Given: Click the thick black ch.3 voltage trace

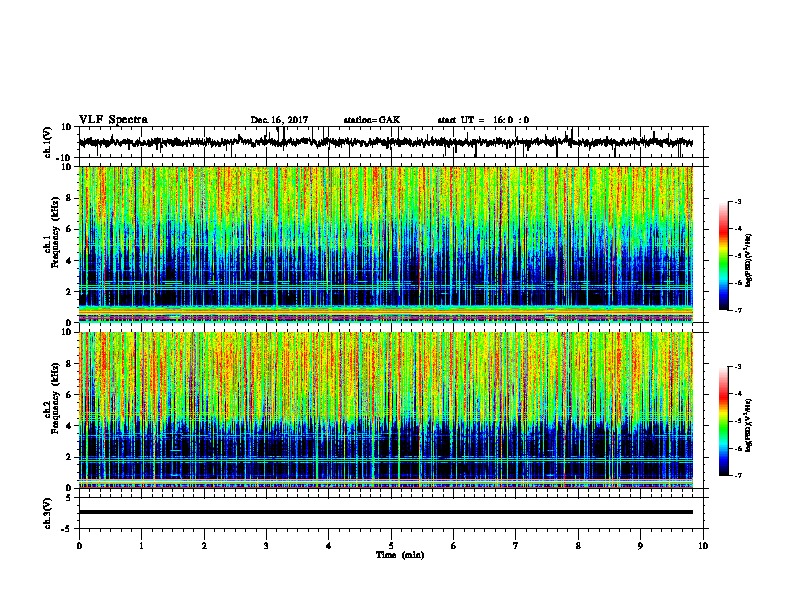Looking at the screenshot, I should pos(385,512).
